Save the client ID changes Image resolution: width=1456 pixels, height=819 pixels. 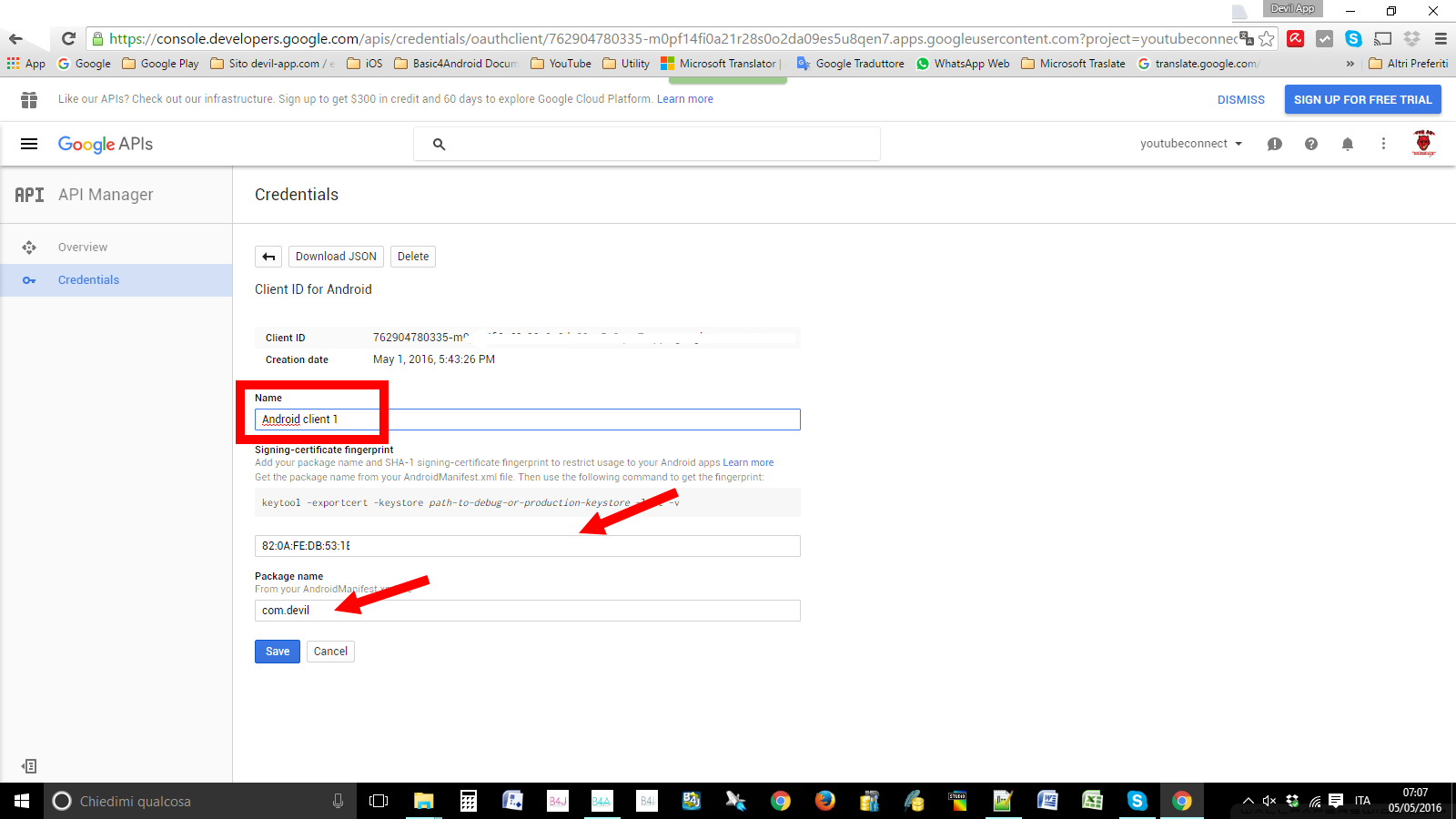(x=278, y=652)
